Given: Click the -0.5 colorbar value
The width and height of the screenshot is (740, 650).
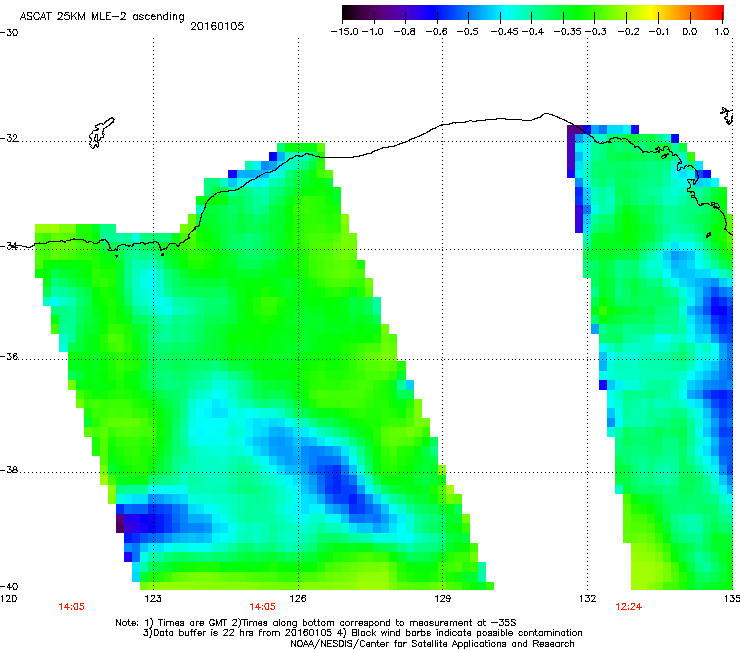Looking at the screenshot, I should click(467, 32).
